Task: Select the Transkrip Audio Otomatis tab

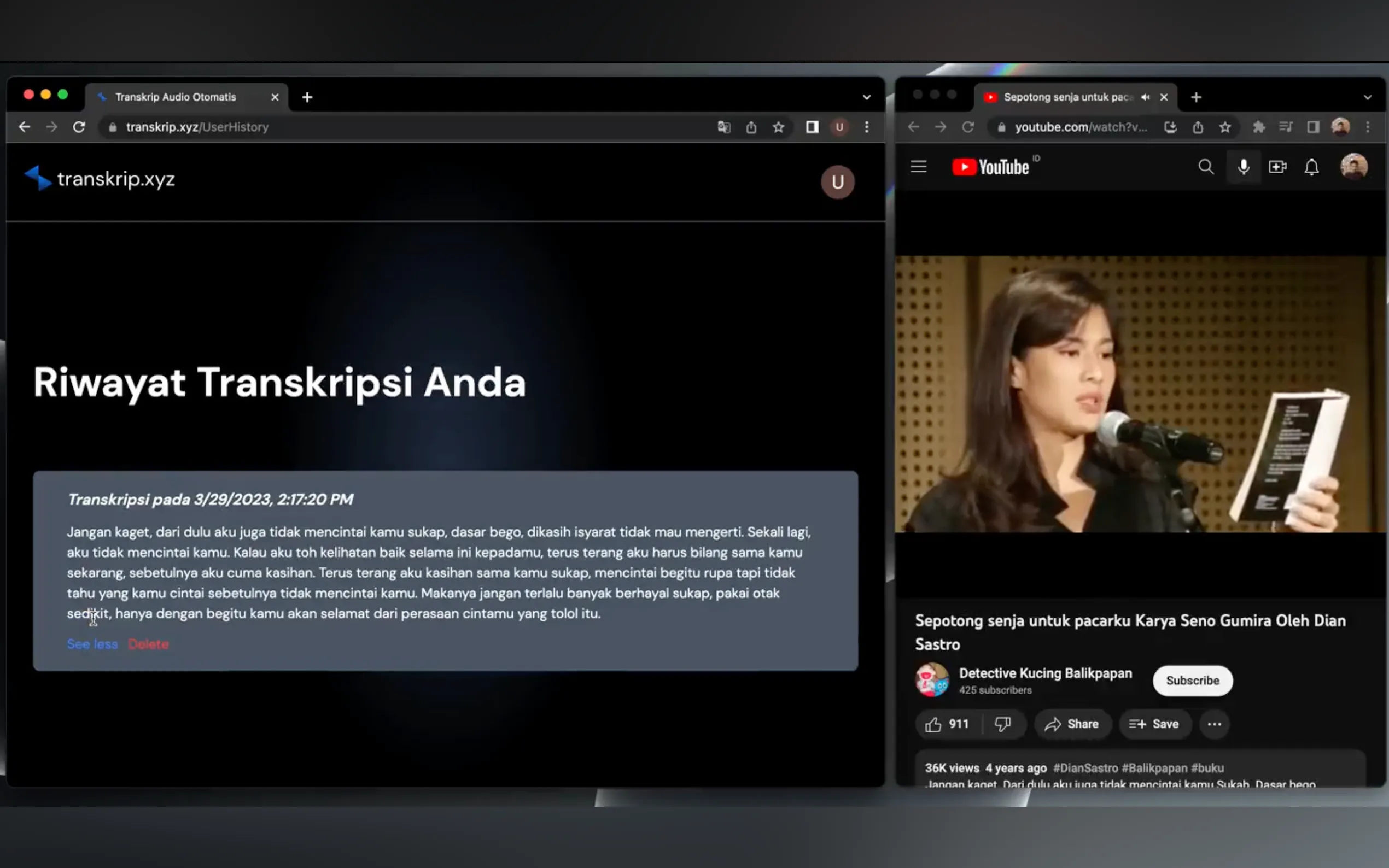Action: click(x=176, y=97)
